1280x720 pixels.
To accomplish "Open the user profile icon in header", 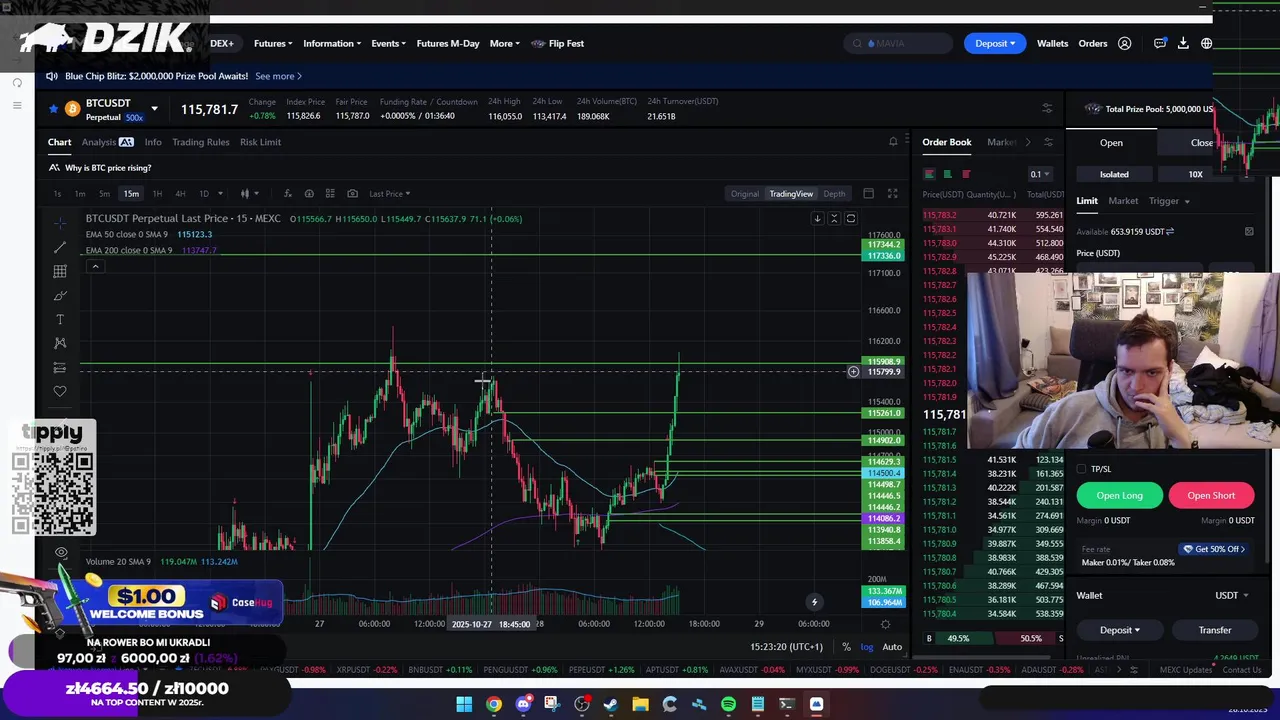I will click(1124, 43).
